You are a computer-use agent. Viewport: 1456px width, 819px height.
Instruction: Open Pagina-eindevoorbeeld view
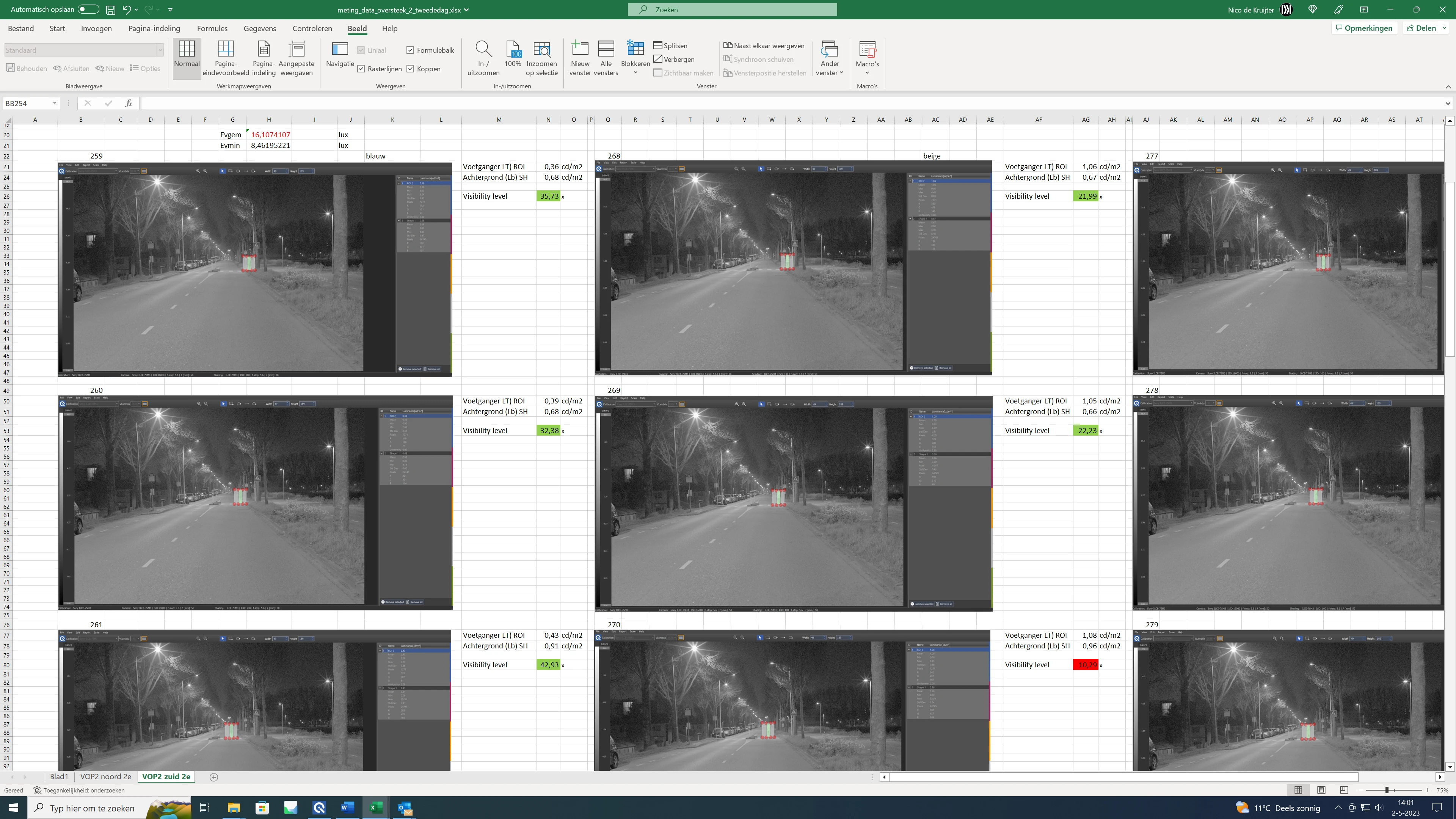coord(226,59)
